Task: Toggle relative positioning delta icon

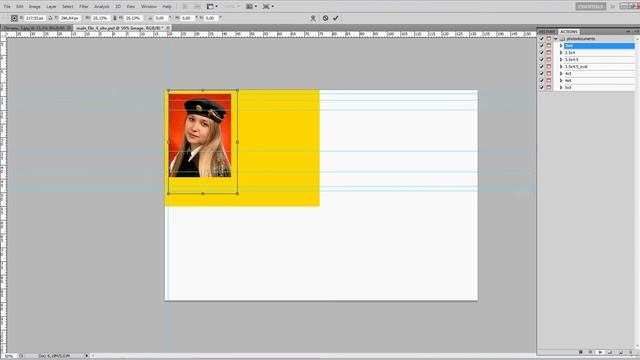Action: click(x=50, y=18)
